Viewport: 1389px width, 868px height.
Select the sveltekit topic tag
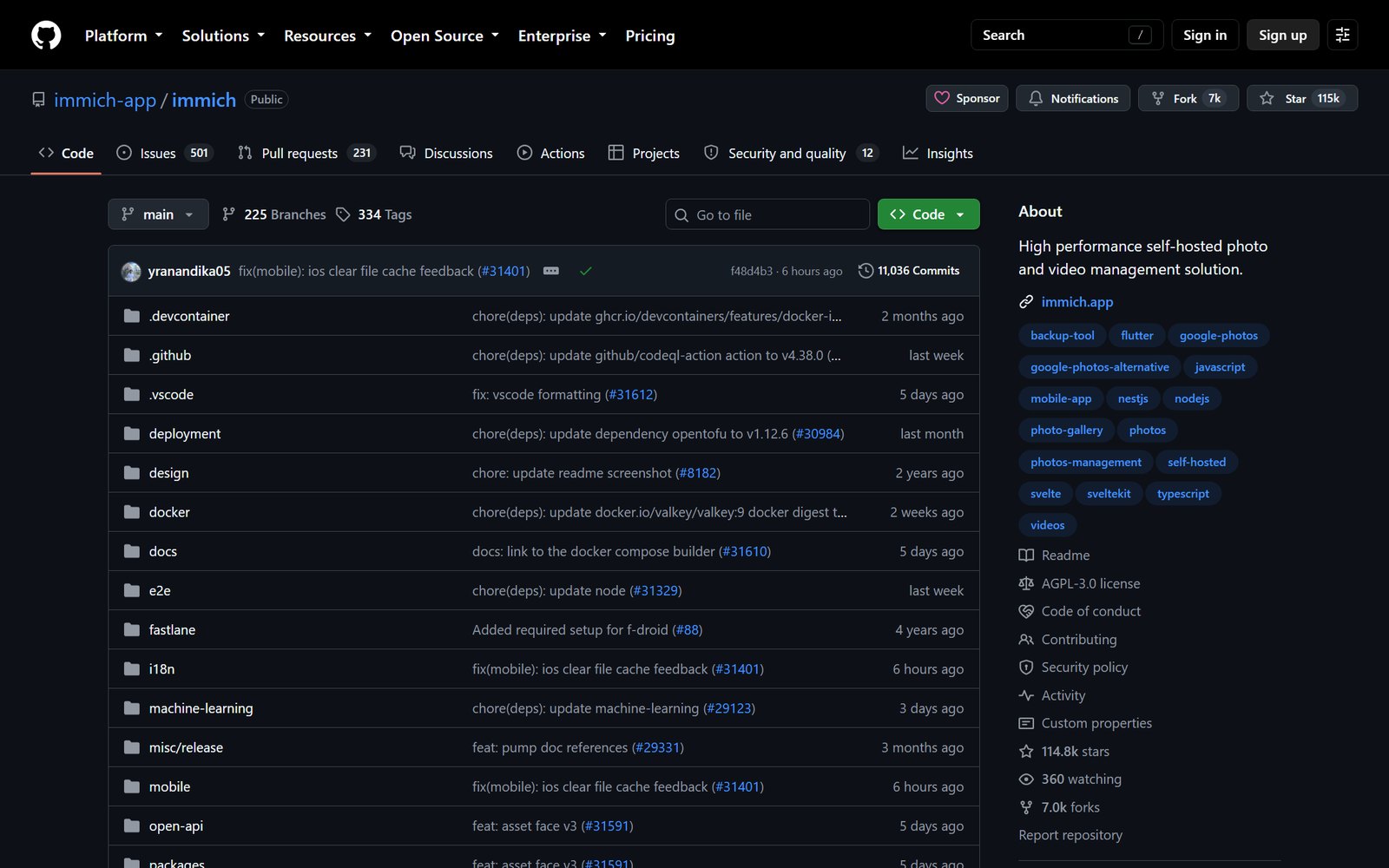1109,494
